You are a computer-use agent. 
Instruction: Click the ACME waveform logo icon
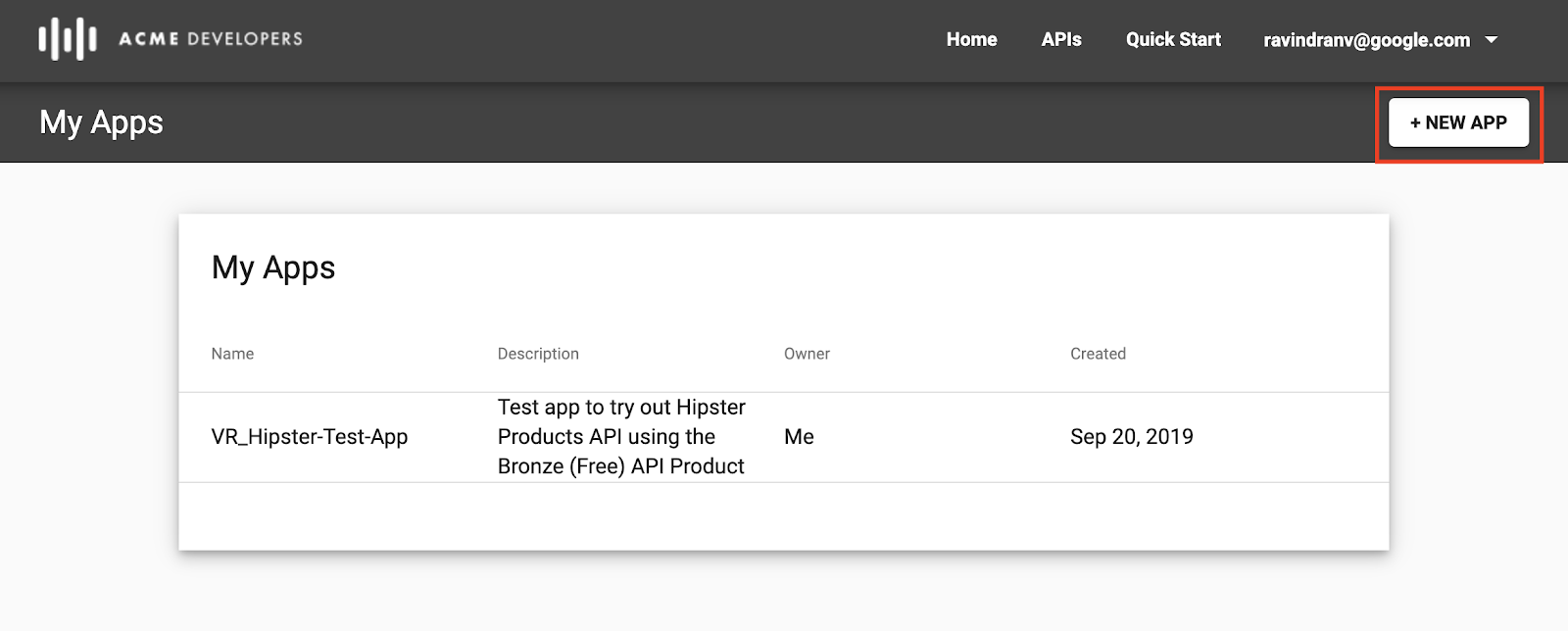click(x=68, y=39)
